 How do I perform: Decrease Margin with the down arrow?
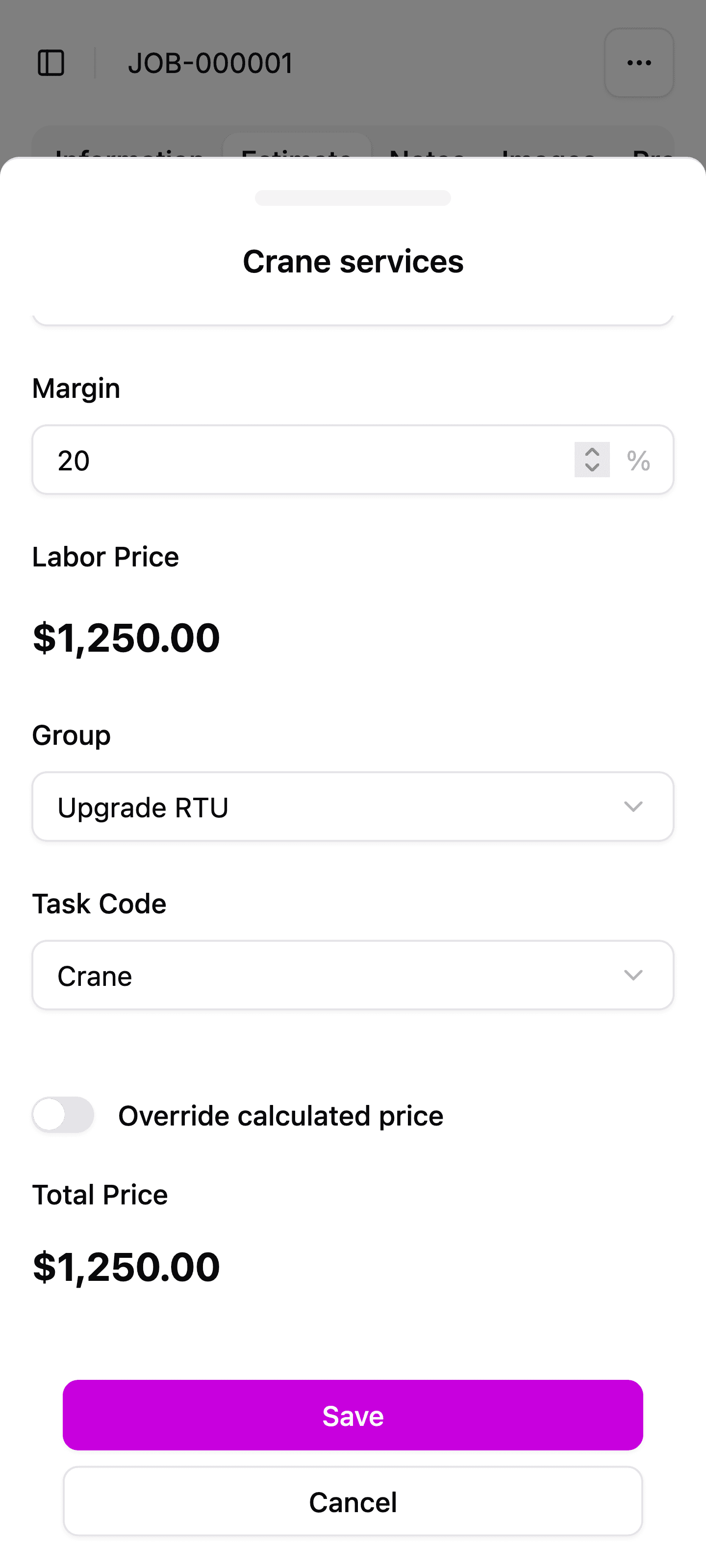(592, 467)
